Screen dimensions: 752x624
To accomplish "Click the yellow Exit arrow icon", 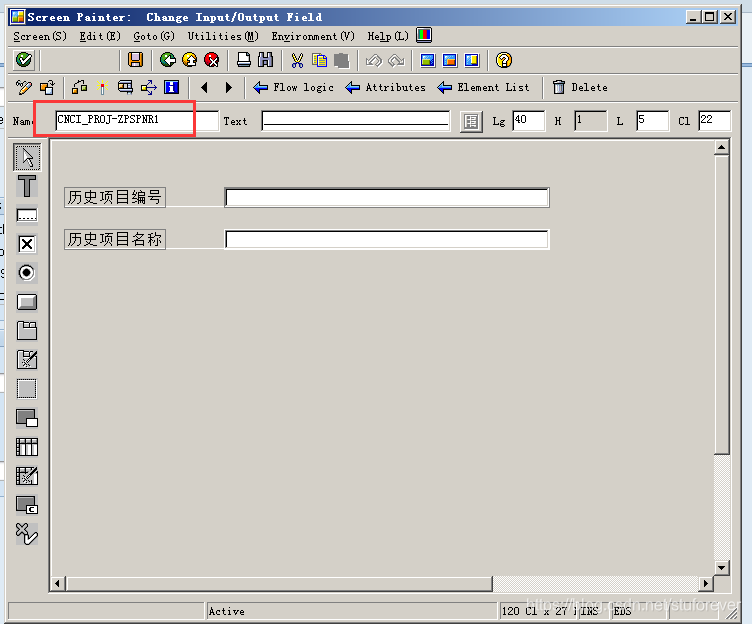I will click(x=190, y=60).
